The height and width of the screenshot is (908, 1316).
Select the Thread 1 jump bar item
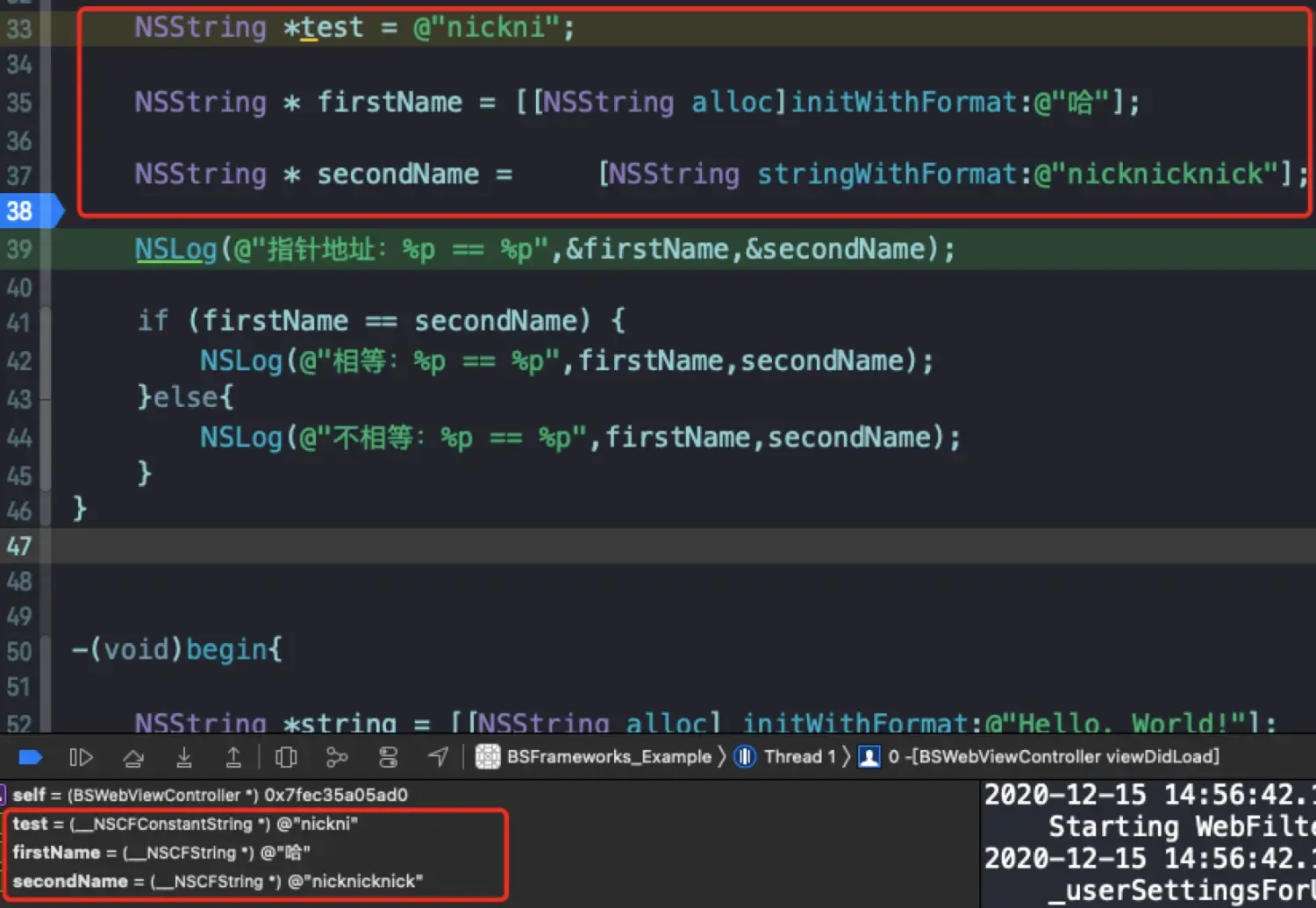click(797, 756)
